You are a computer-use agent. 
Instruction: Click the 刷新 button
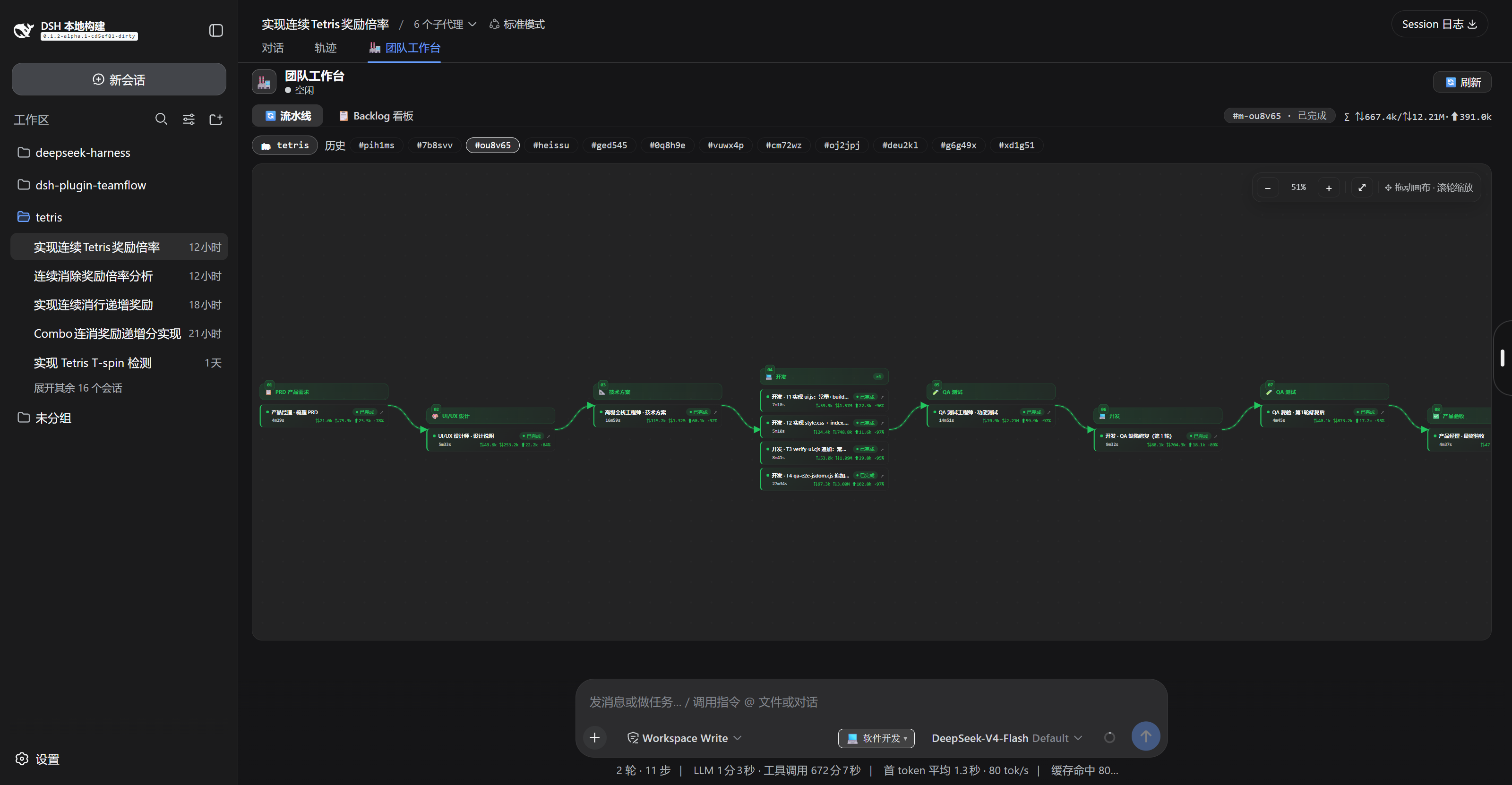1462,82
